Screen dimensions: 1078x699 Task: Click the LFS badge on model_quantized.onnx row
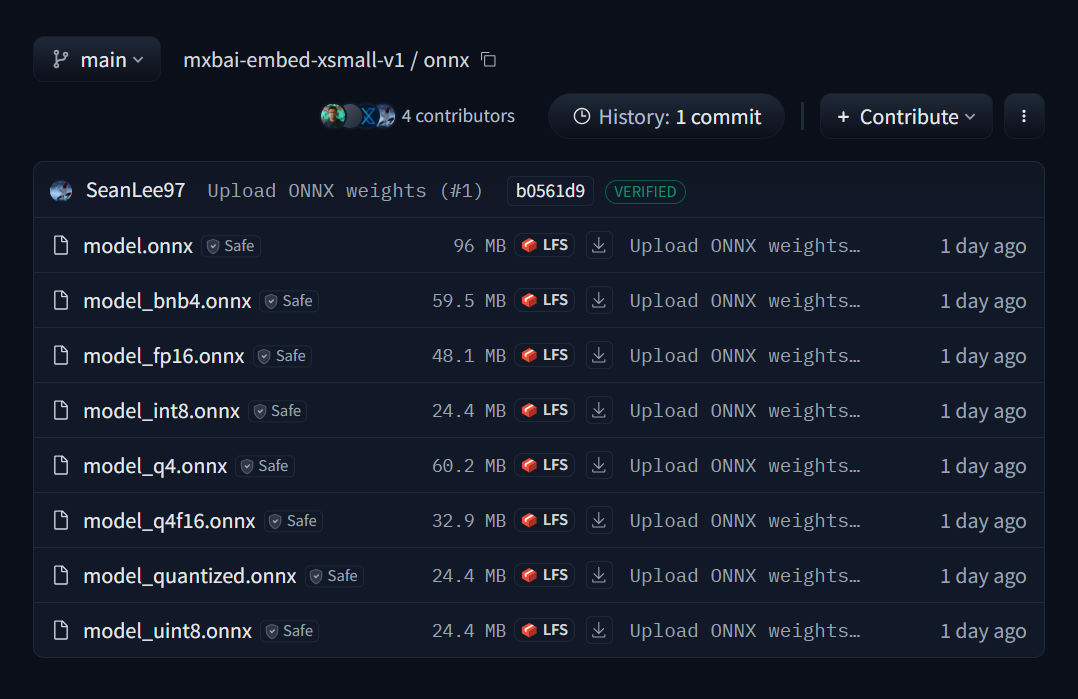pos(544,575)
